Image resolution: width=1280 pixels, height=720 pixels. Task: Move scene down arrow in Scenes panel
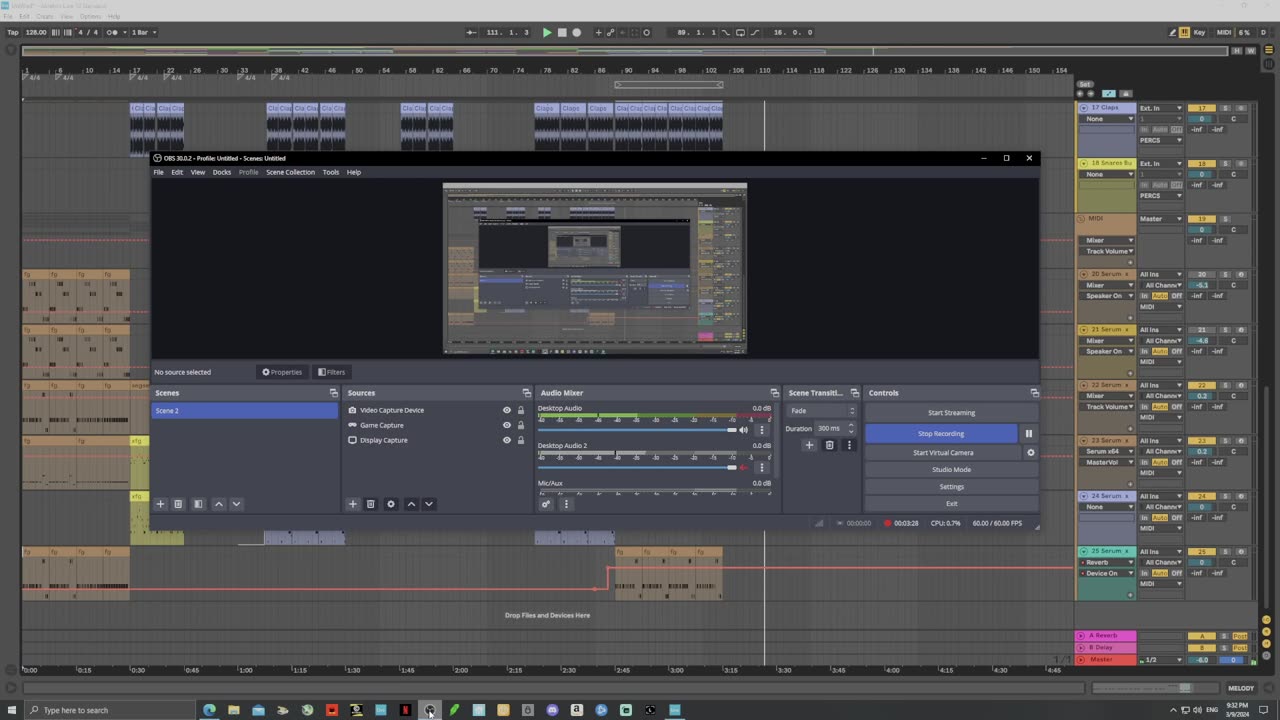pyautogui.click(x=236, y=504)
